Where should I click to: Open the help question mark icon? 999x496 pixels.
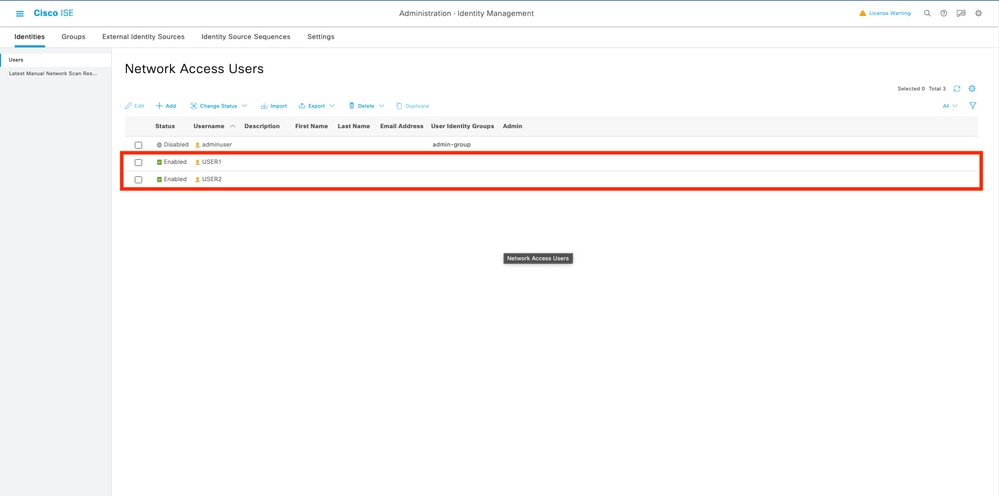coord(944,13)
